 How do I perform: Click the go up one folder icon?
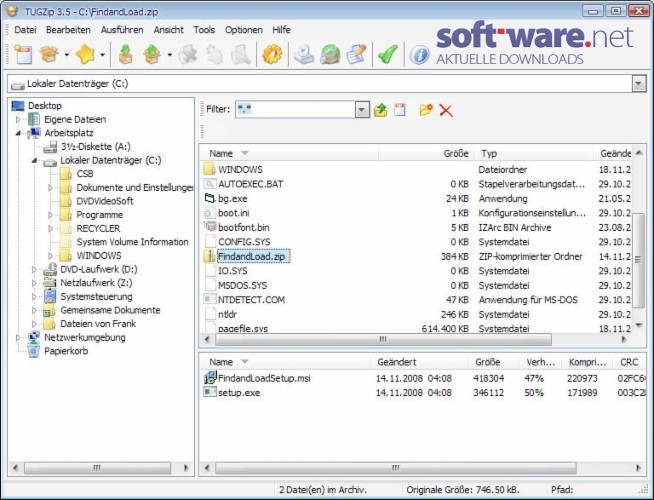[380, 111]
